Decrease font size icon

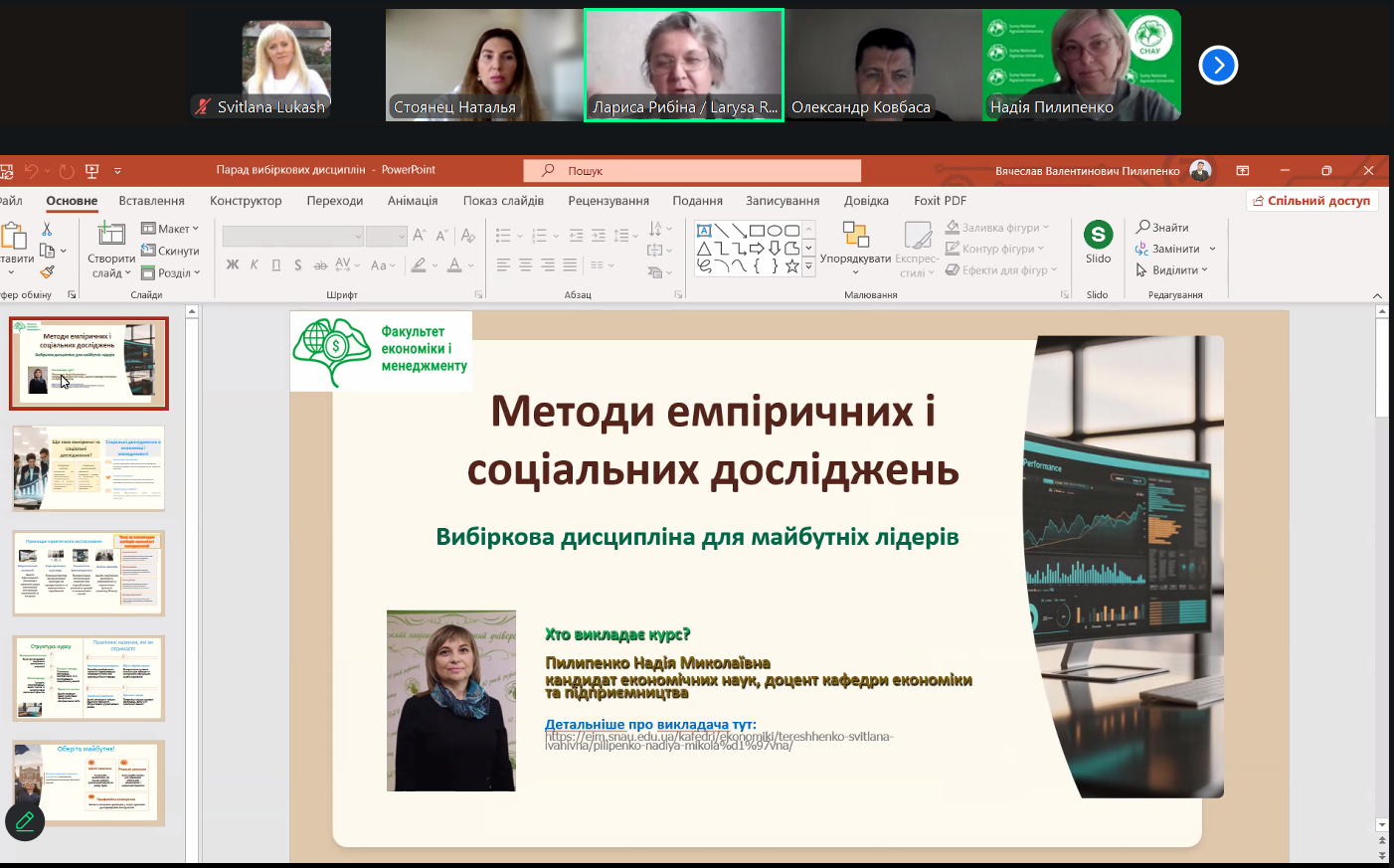click(x=442, y=236)
